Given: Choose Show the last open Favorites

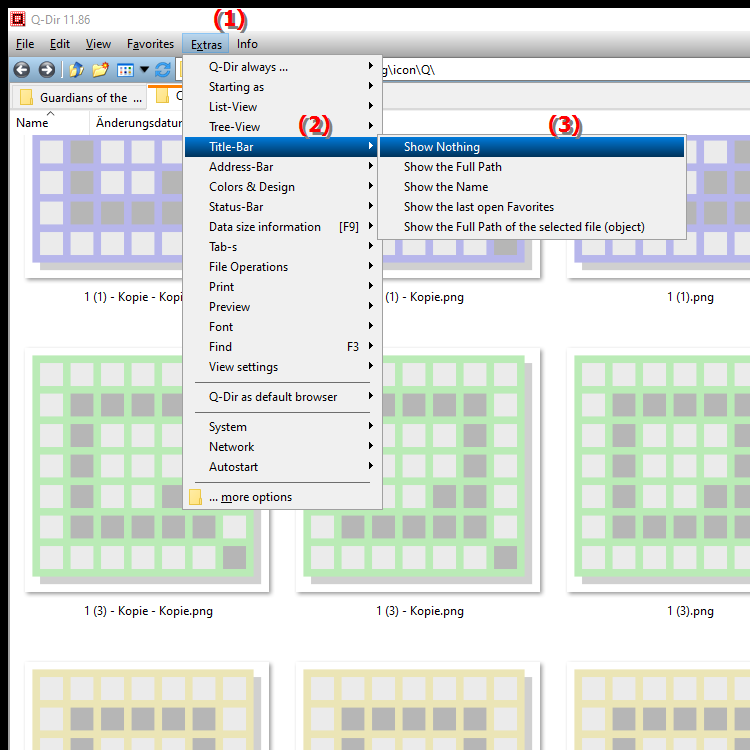Looking at the screenshot, I should pos(532,207).
